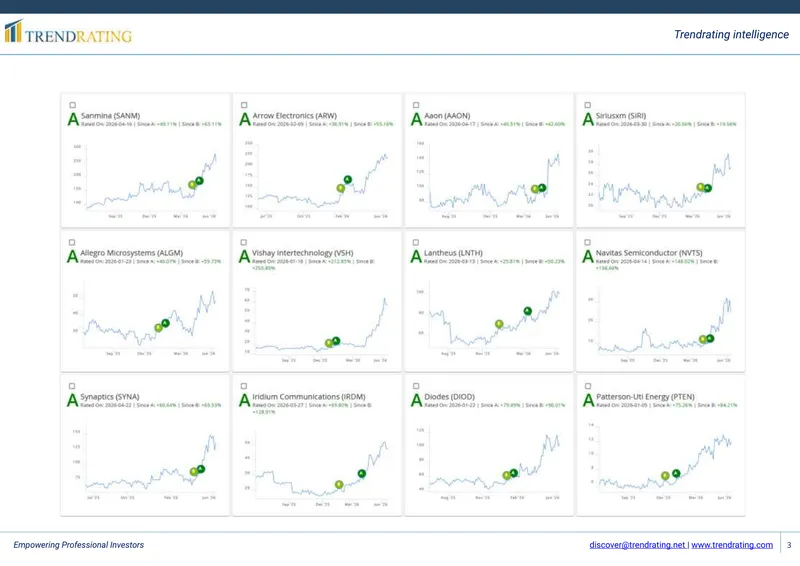Click the Empowering Professional Investors footer text
This screenshot has width=800, height=566.
79,545
